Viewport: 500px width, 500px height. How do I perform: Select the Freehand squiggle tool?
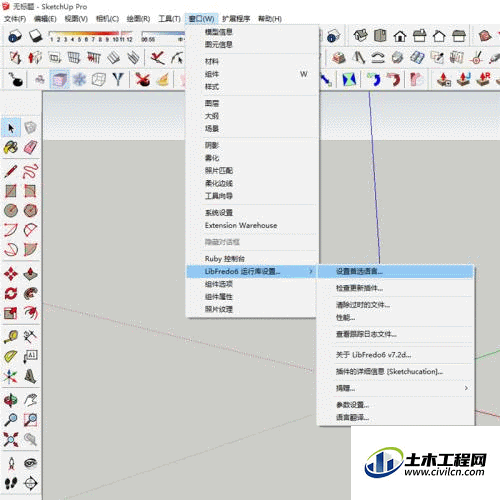point(30,171)
